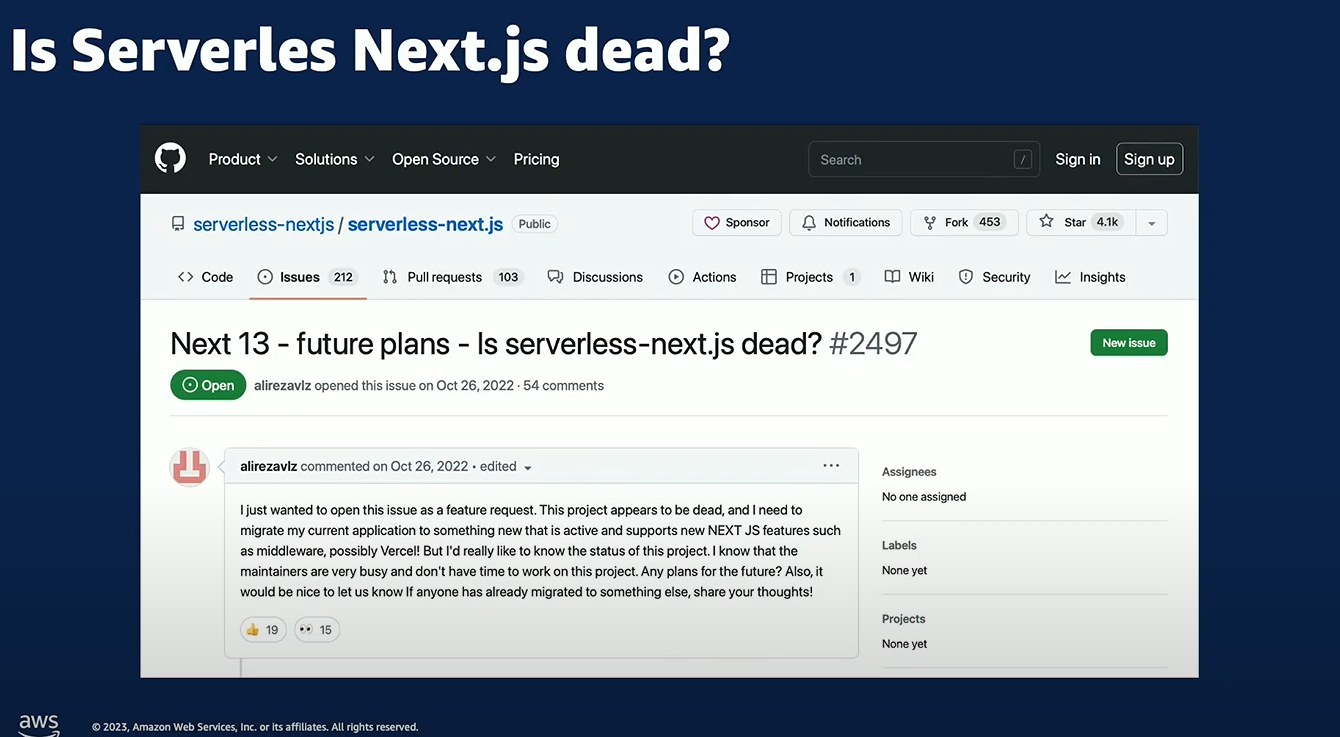
Task: Open the comment three-dot options menu
Action: pos(831,465)
